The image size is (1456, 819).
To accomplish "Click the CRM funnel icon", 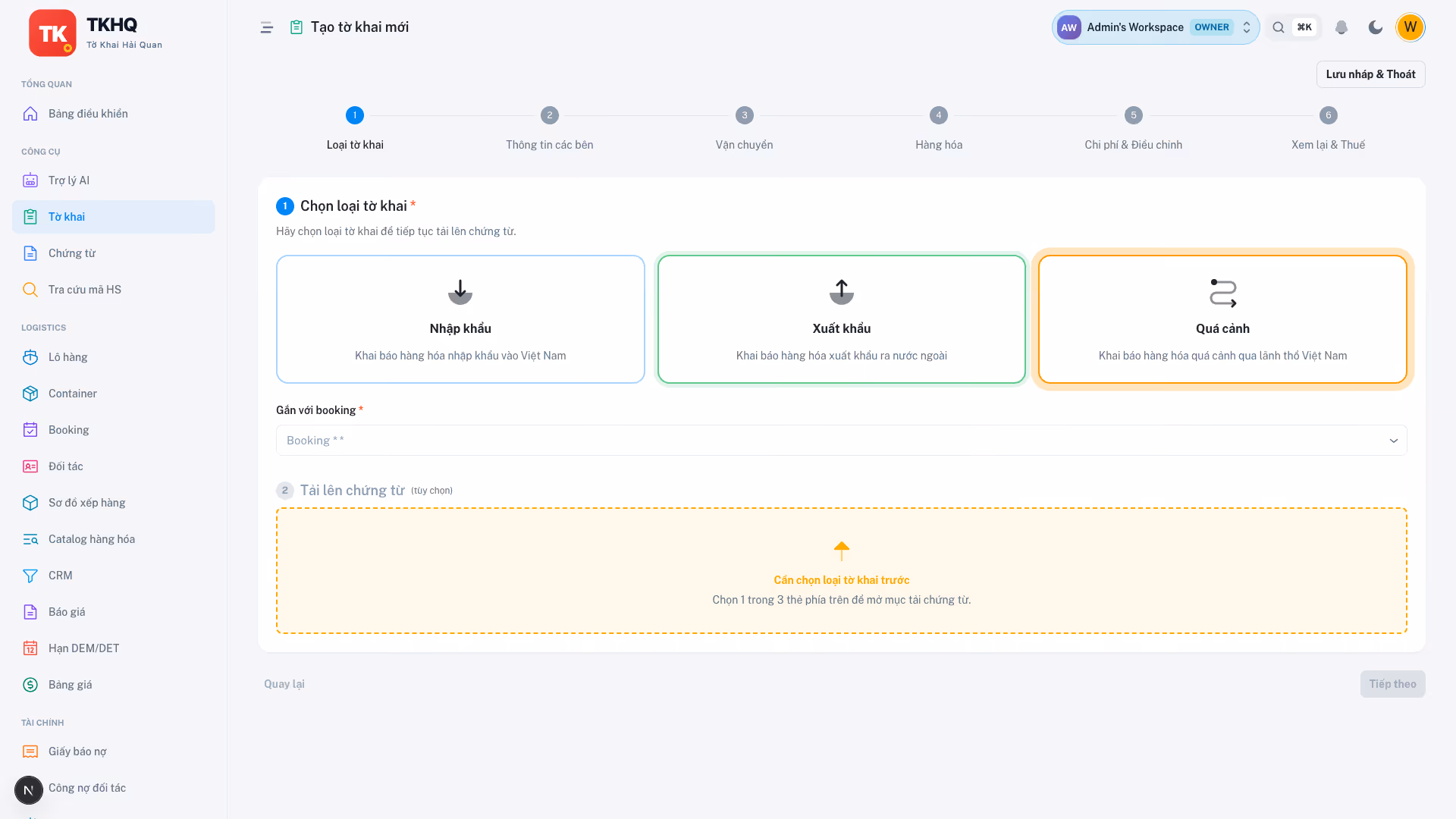I will (x=30, y=576).
